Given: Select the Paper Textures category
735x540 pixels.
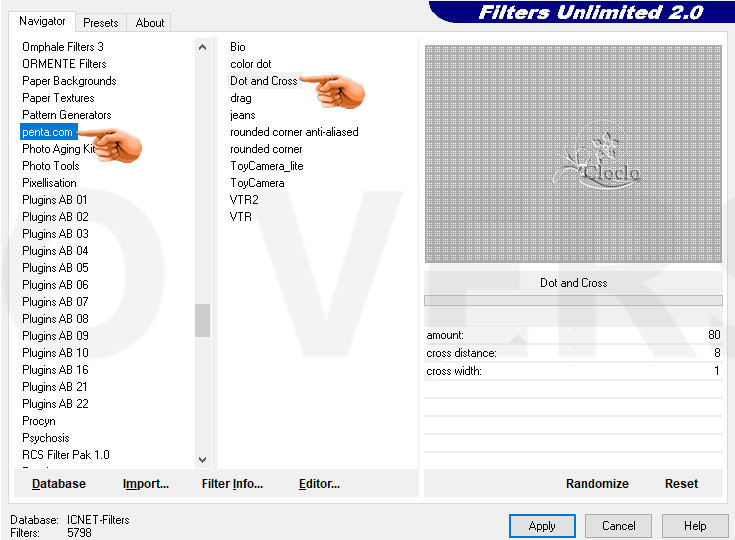Looking at the screenshot, I should click(58, 98).
